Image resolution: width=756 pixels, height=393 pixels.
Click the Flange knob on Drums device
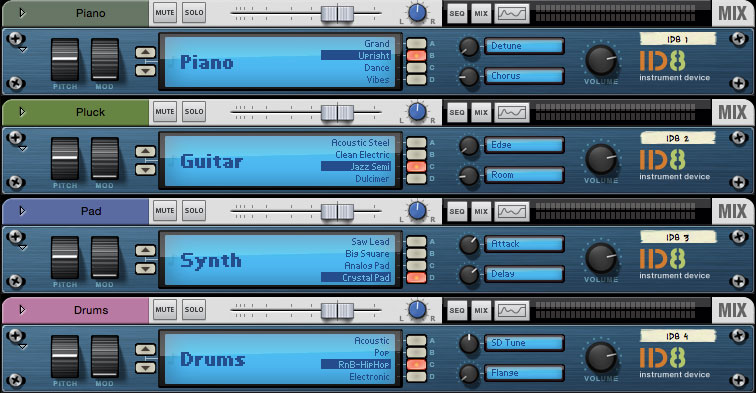pos(469,373)
